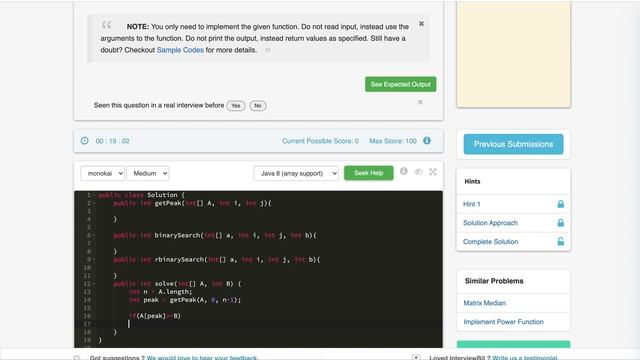Viewport: 640px width, 360px height.
Task: Collapse code fold at binarySearch line 6
Action: pyautogui.click(x=94, y=235)
